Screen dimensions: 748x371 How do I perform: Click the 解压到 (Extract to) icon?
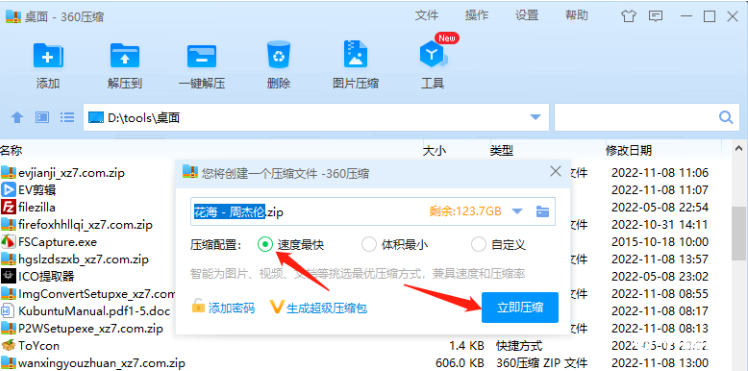pyautogui.click(x=125, y=56)
